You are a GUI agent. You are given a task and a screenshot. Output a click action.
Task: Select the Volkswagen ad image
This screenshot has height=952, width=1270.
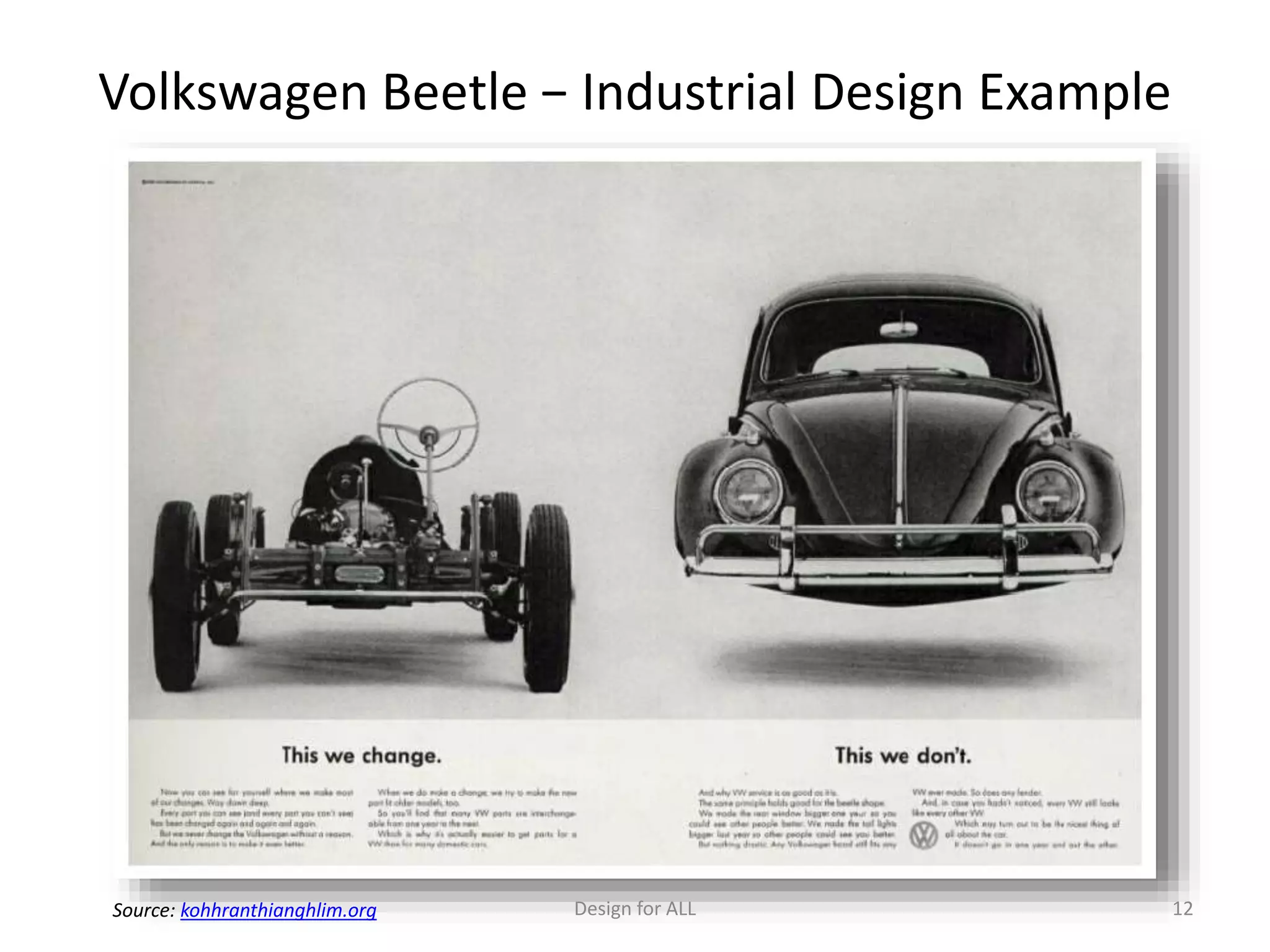tap(635, 513)
